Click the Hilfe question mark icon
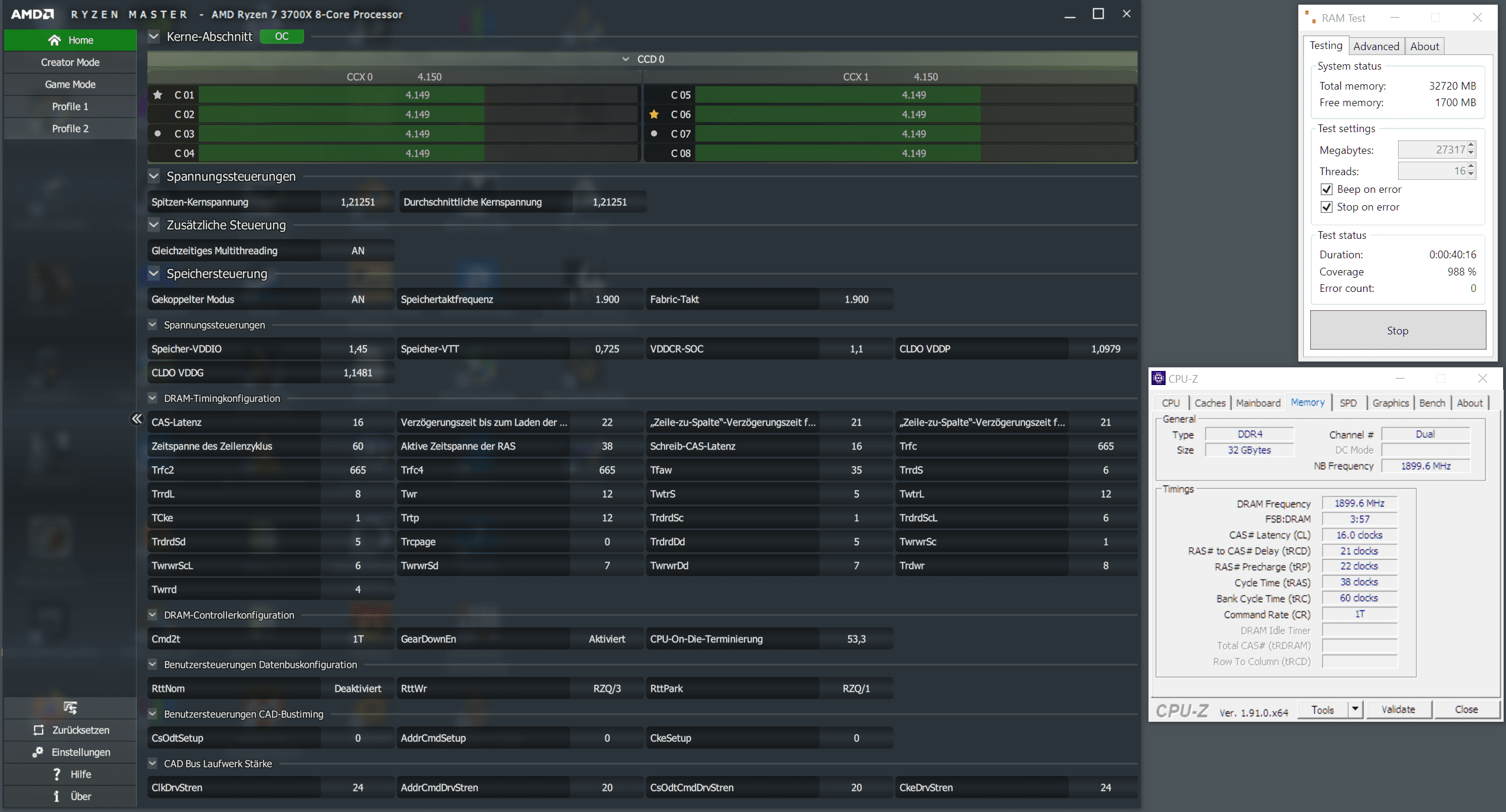1506x812 pixels. click(57, 774)
